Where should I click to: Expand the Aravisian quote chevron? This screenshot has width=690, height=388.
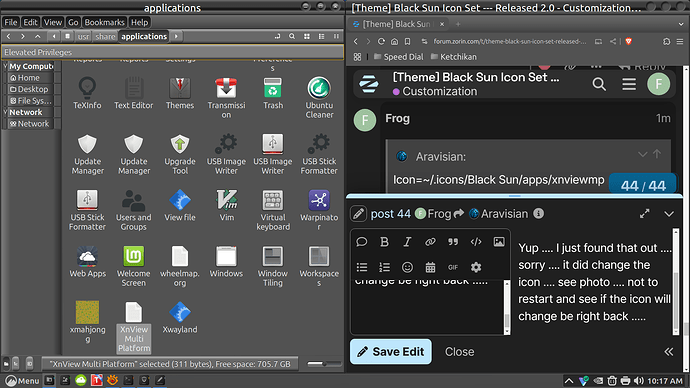[642, 154]
